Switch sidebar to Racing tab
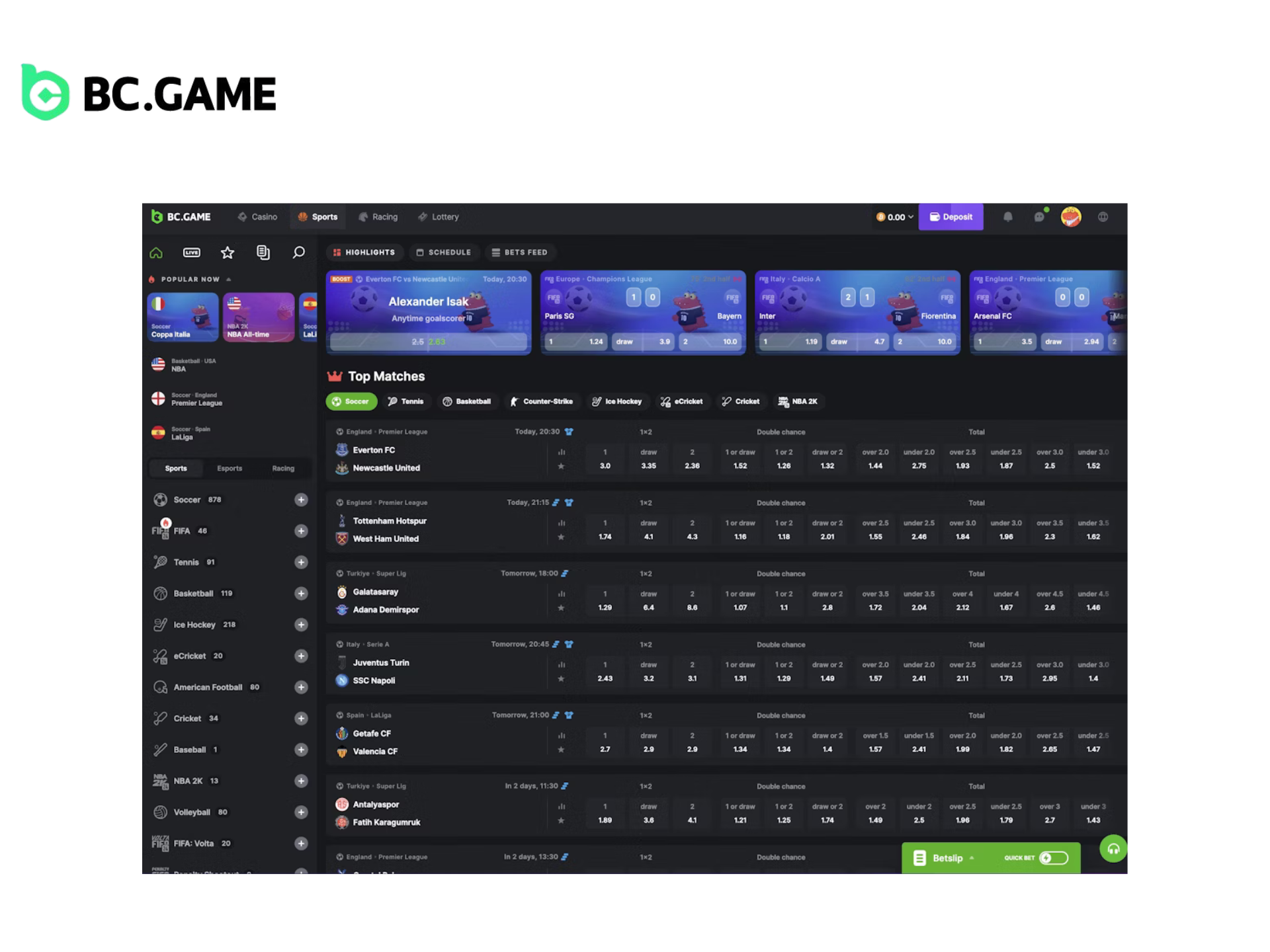 click(283, 468)
